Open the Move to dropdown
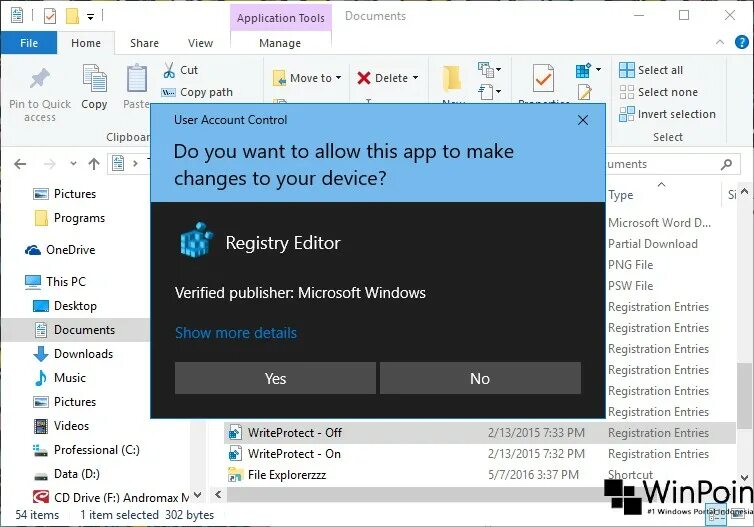The width and height of the screenshot is (754, 527). click(307, 78)
